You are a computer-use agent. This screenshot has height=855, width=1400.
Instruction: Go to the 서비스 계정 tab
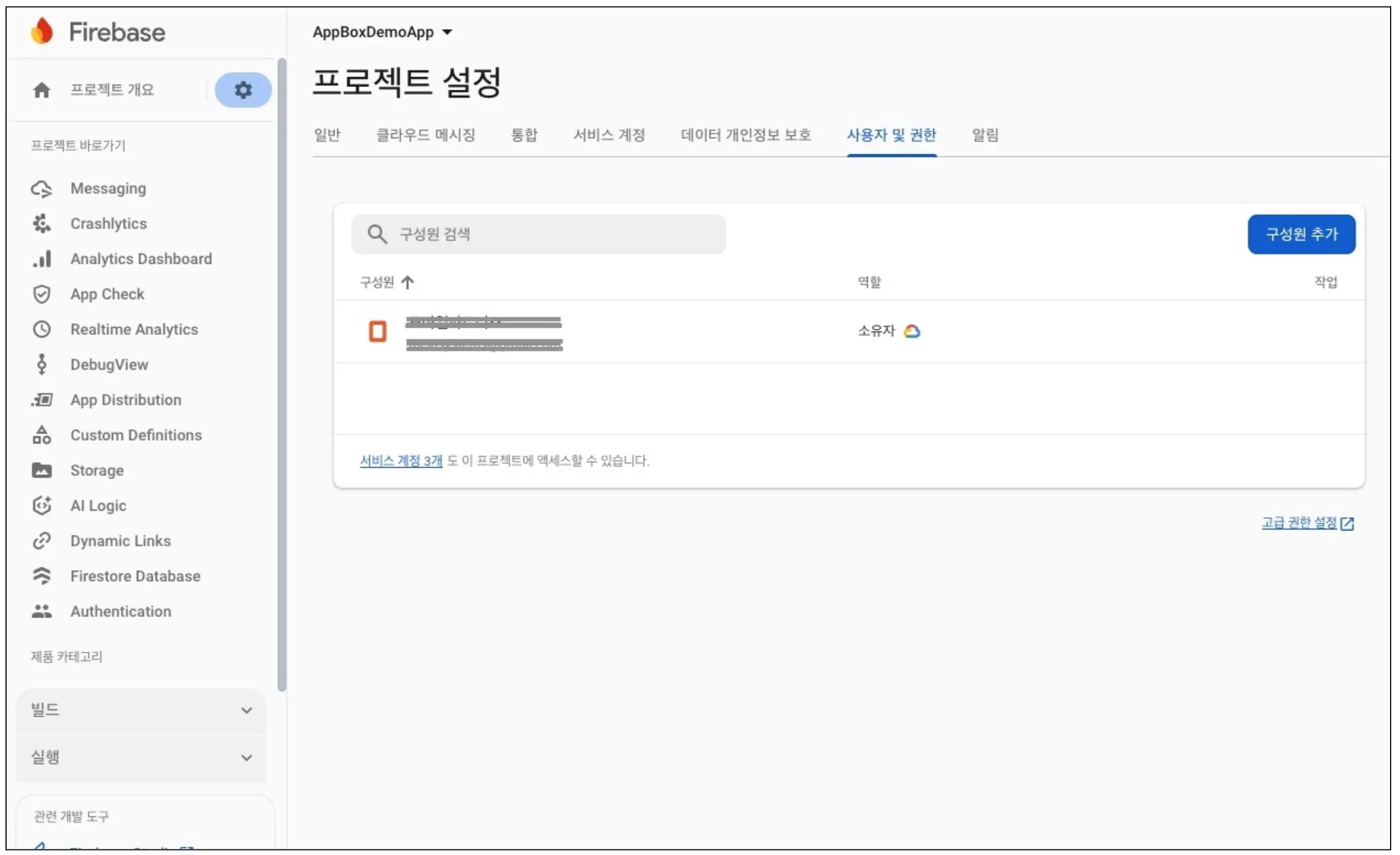[609, 136]
